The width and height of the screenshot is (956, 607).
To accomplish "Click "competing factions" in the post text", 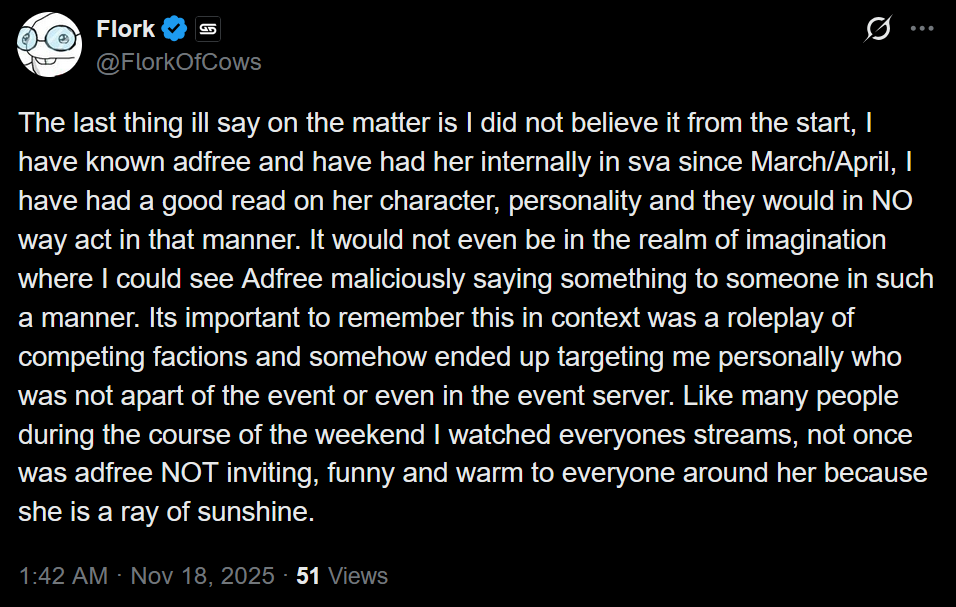I will [x=133, y=357].
